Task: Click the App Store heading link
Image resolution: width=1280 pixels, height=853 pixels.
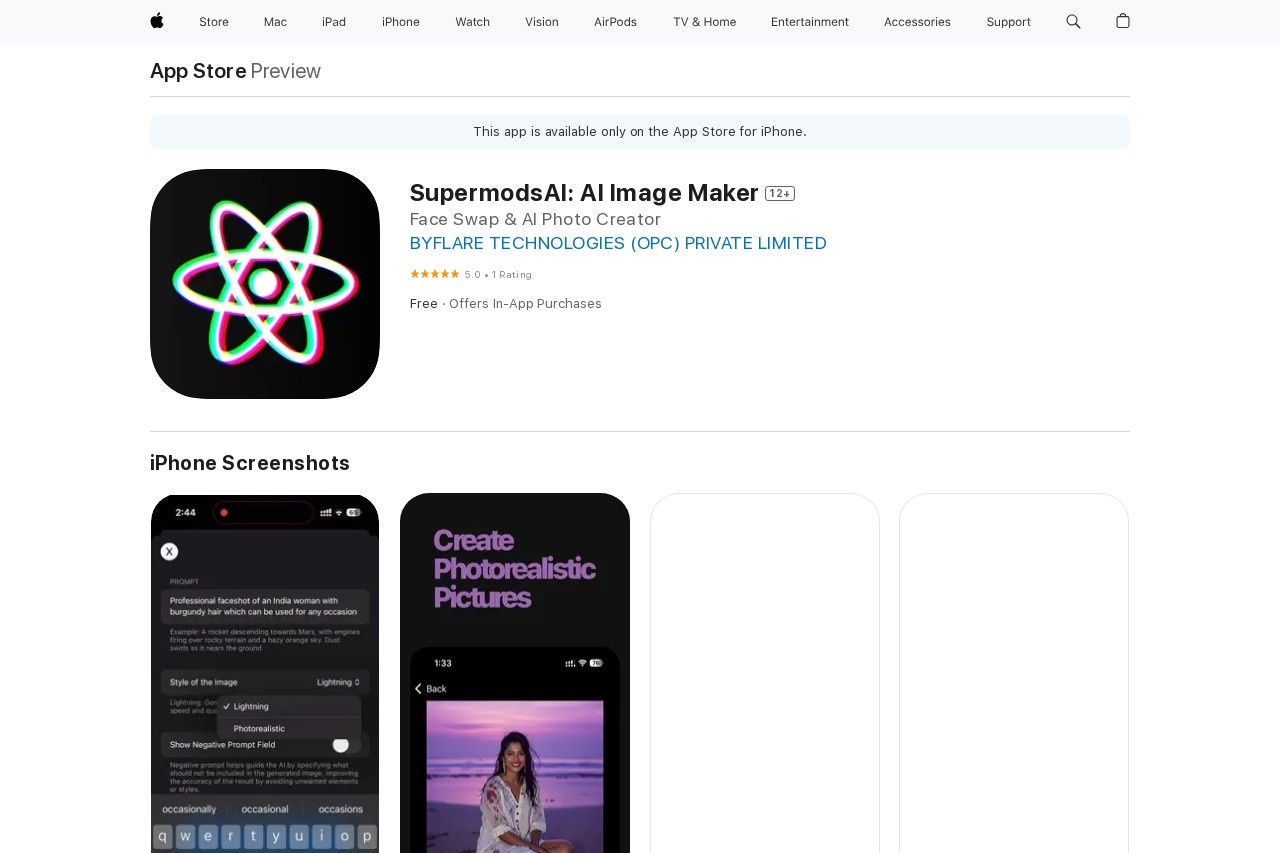Action: click(198, 71)
